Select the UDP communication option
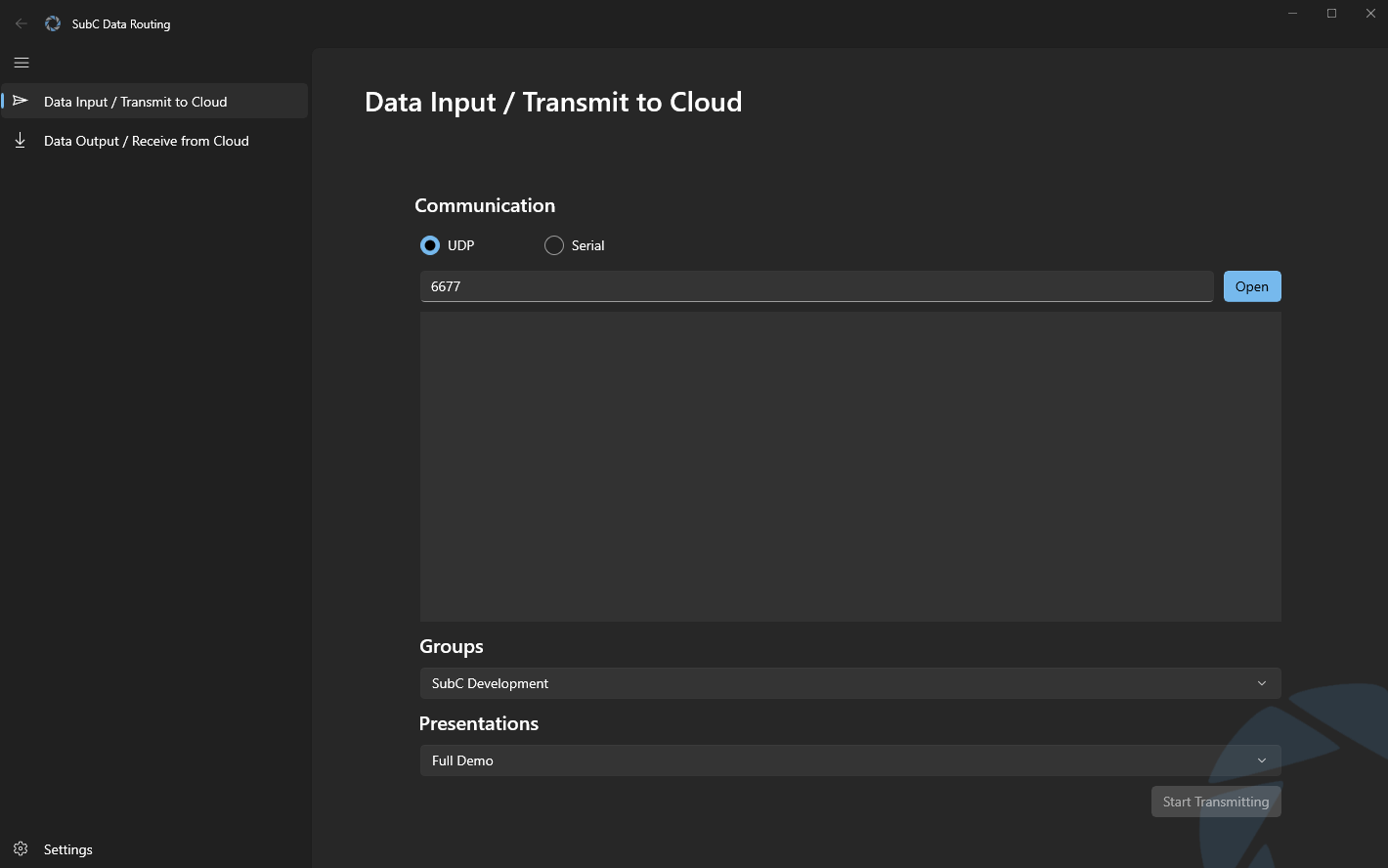1388x868 pixels. 430,245
